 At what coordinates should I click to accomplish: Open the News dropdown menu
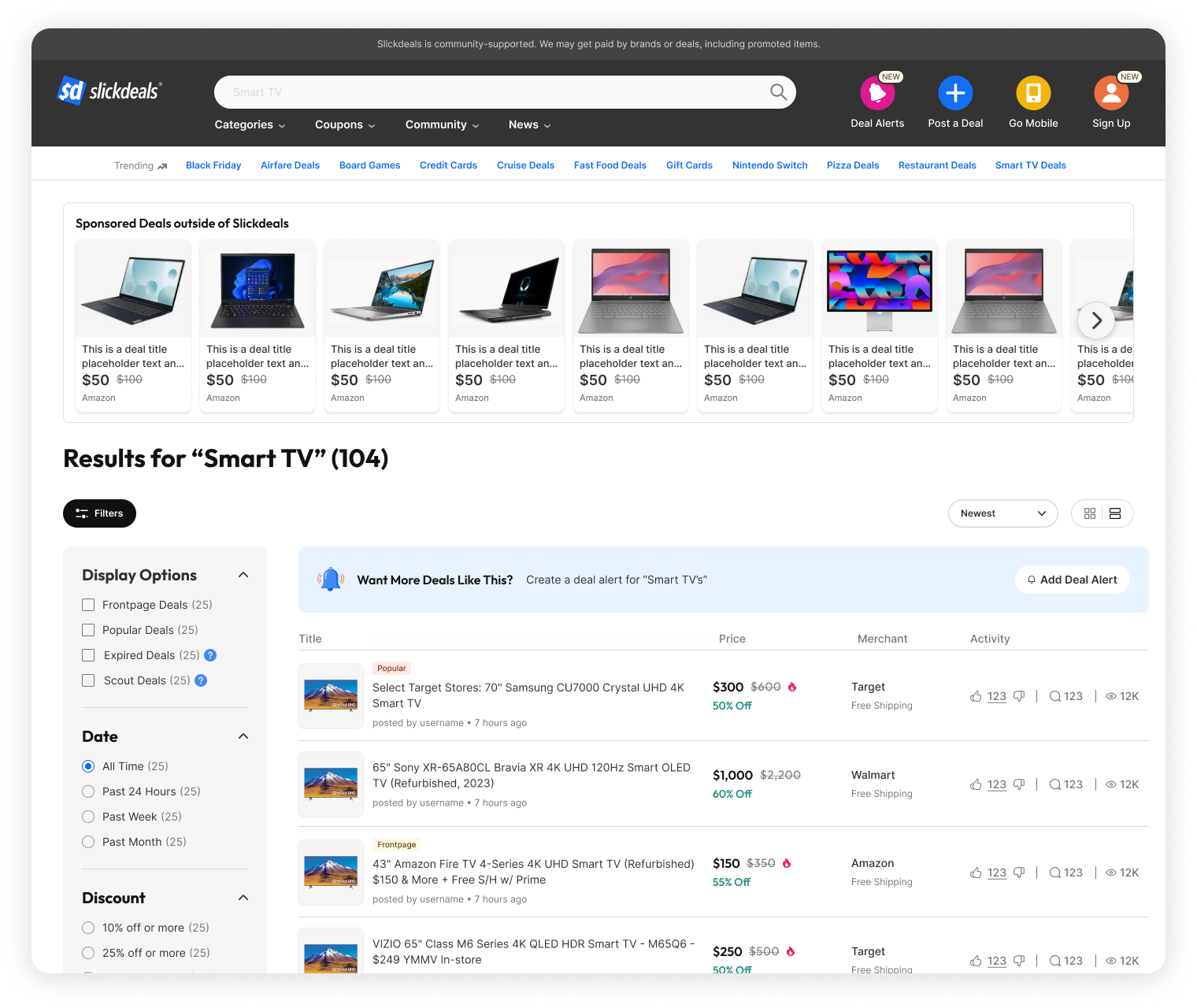click(x=529, y=124)
